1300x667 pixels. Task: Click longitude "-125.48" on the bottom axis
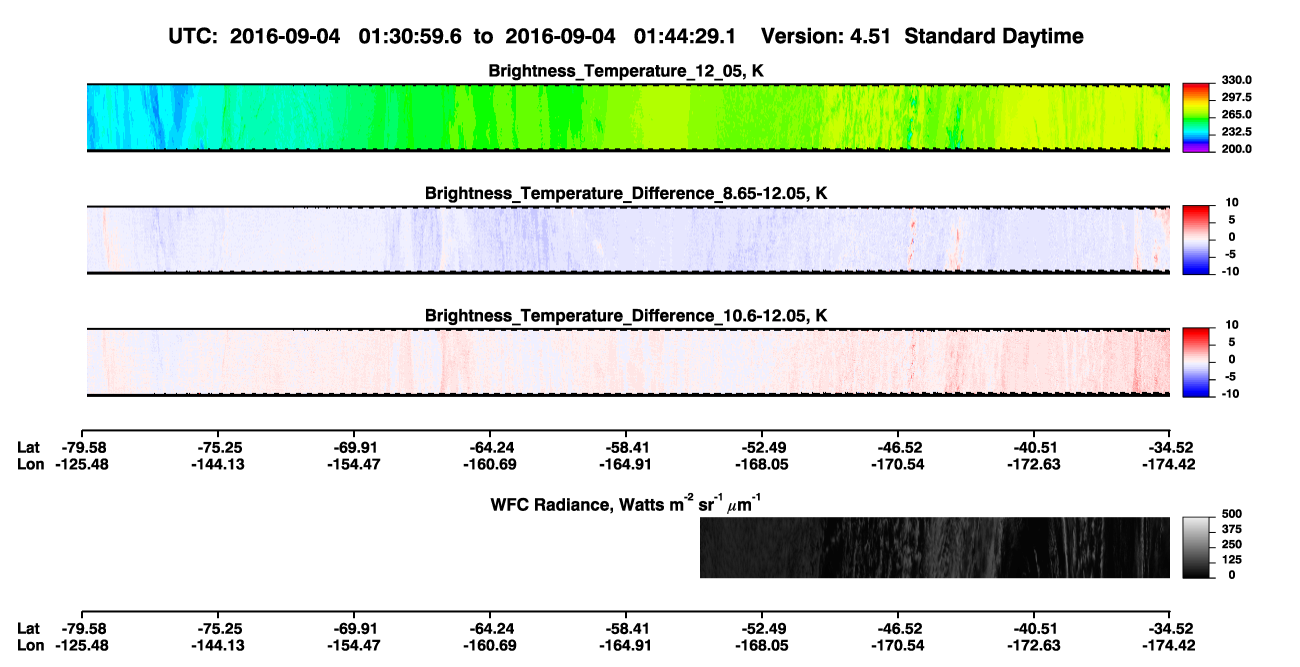pyautogui.click(x=81, y=645)
